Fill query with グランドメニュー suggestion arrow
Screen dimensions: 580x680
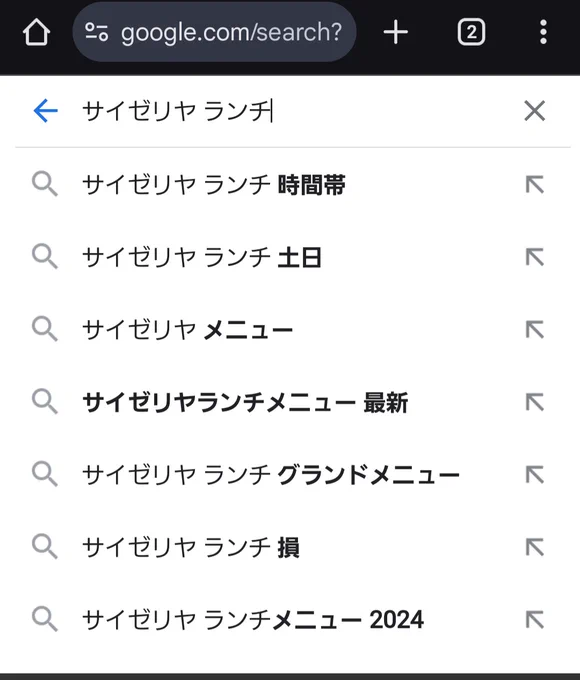click(x=534, y=475)
